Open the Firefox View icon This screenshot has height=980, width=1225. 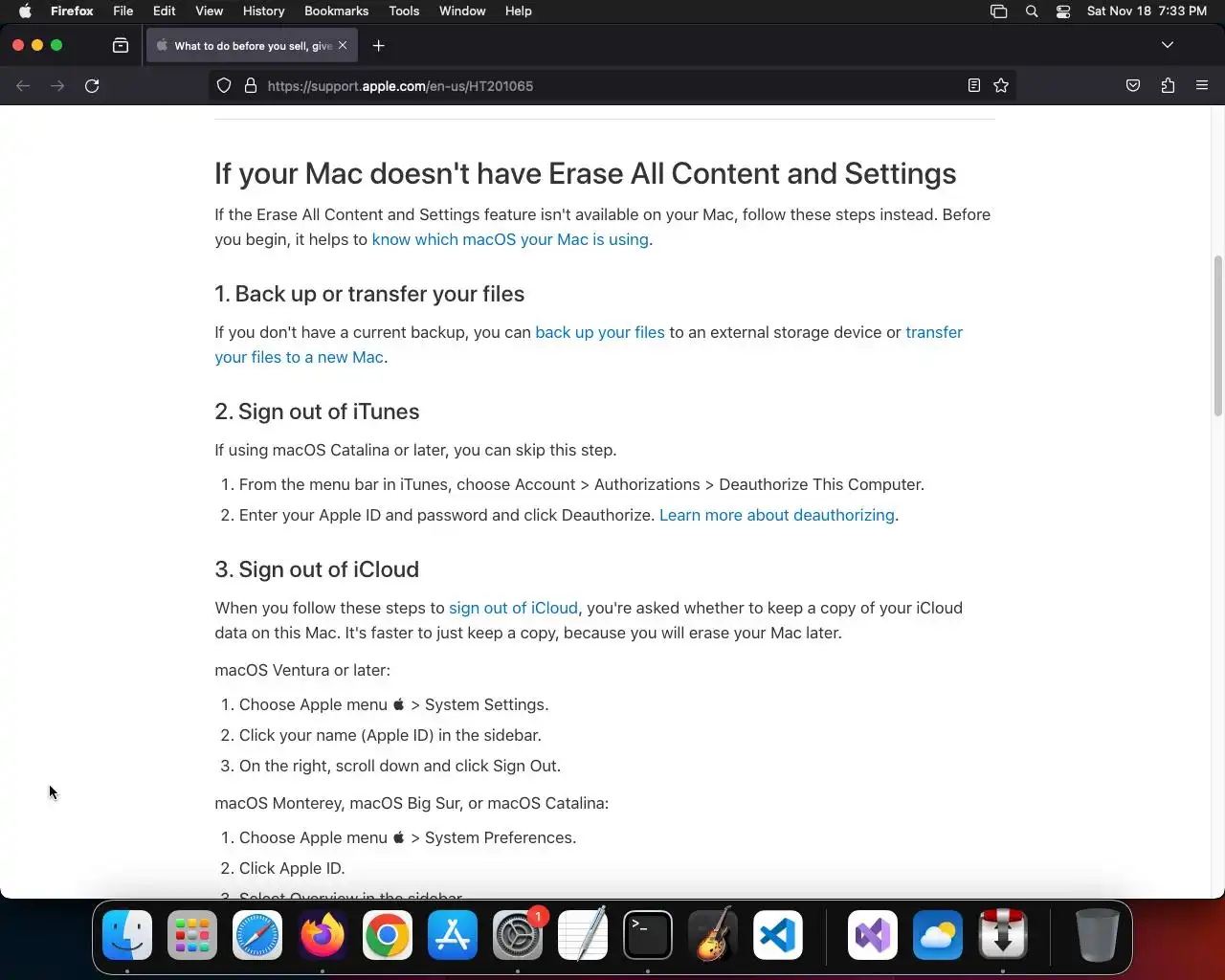click(x=121, y=45)
